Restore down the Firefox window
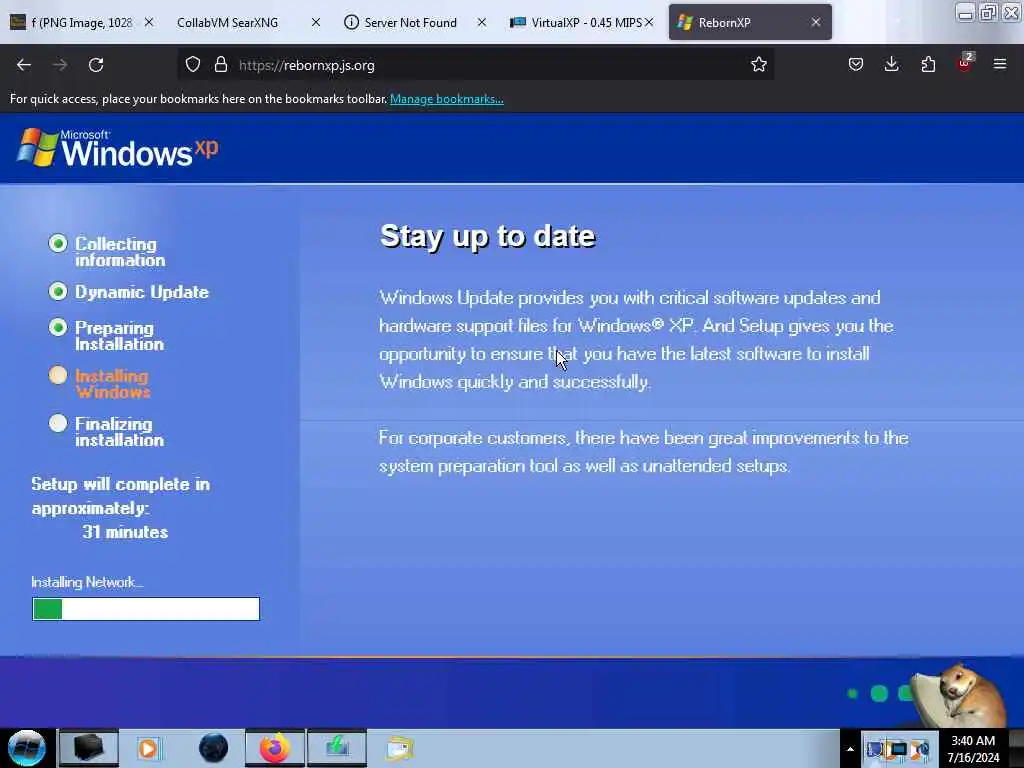 988,12
